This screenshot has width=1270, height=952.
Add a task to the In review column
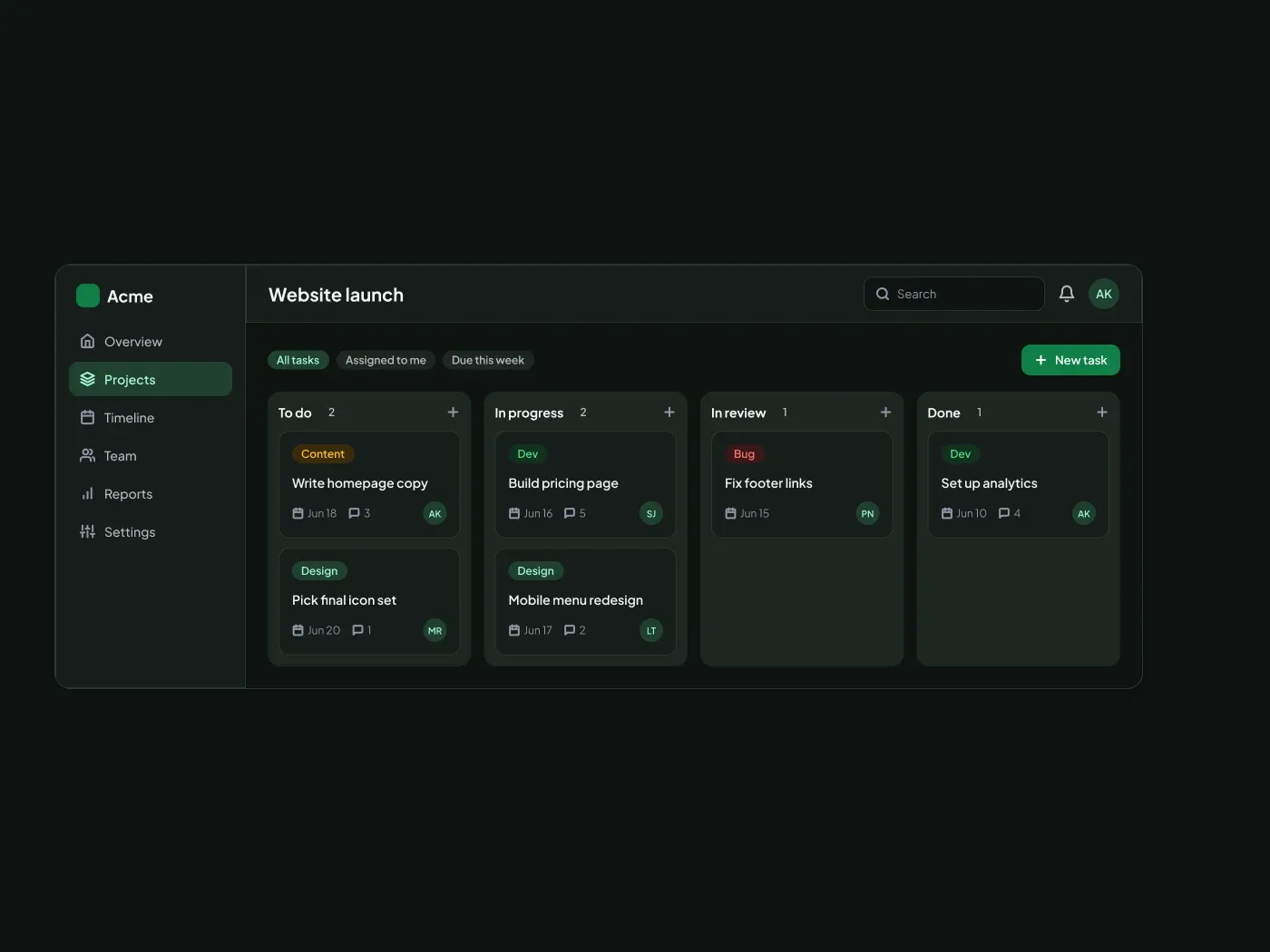coord(885,413)
